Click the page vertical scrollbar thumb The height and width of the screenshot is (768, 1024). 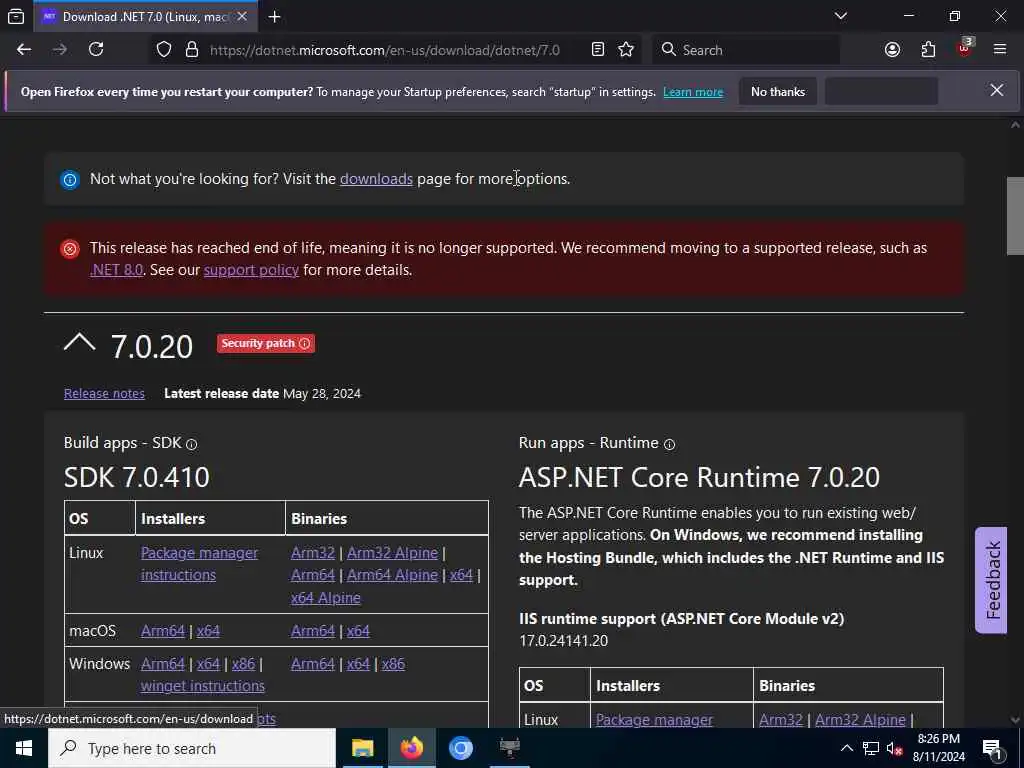(1015, 216)
